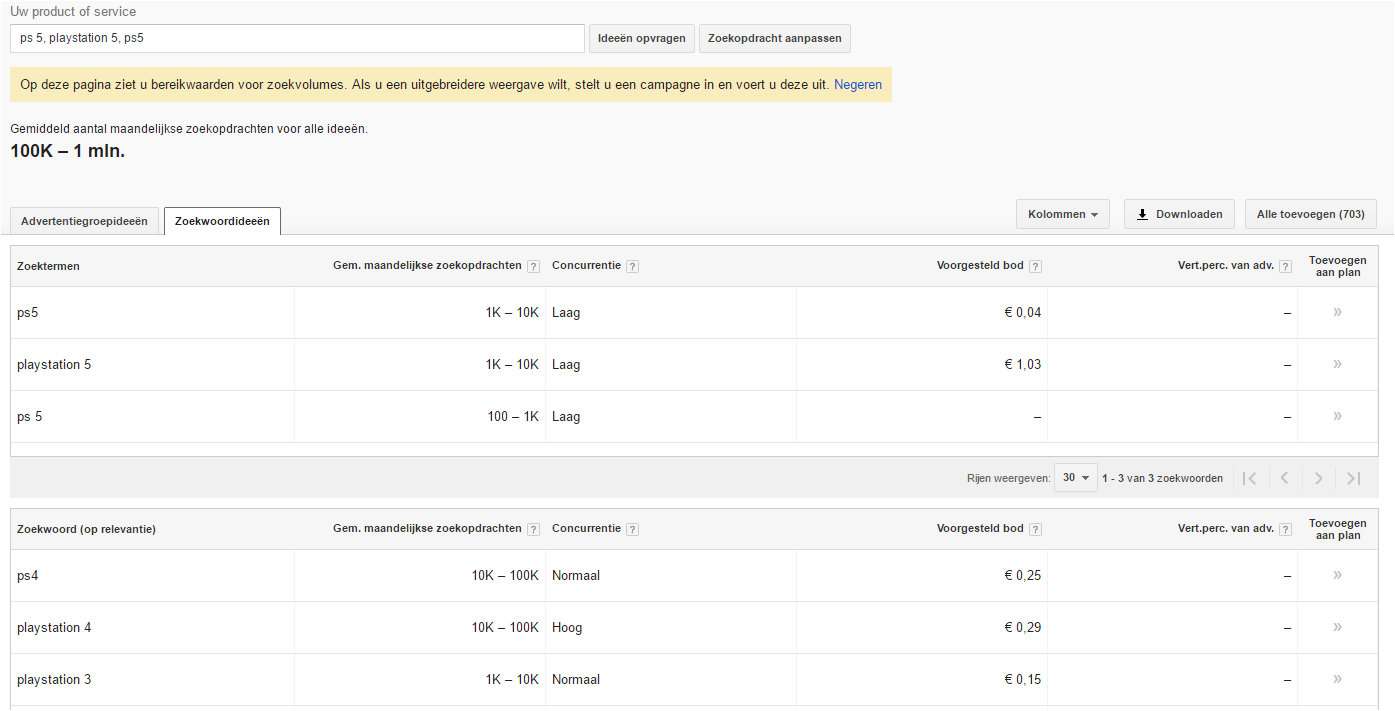Help icon beside Zoekwoord table Voorgesteld bod header
The height and width of the screenshot is (711, 1395).
coord(1035,529)
